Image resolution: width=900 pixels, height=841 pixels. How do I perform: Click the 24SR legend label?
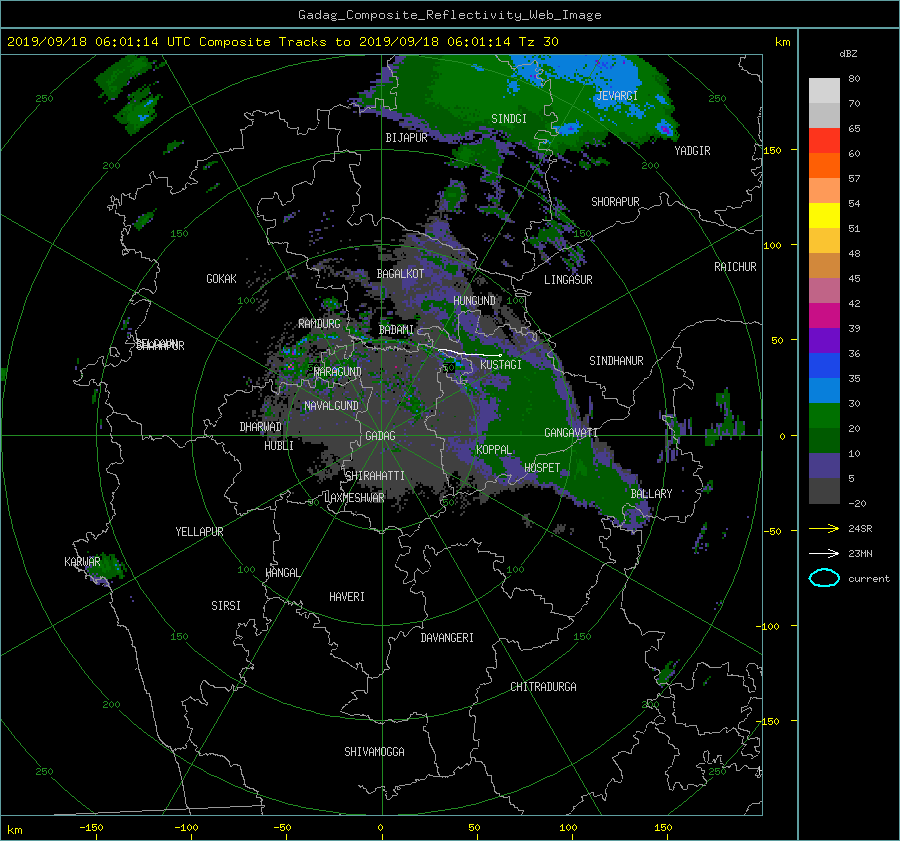pos(860,529)
